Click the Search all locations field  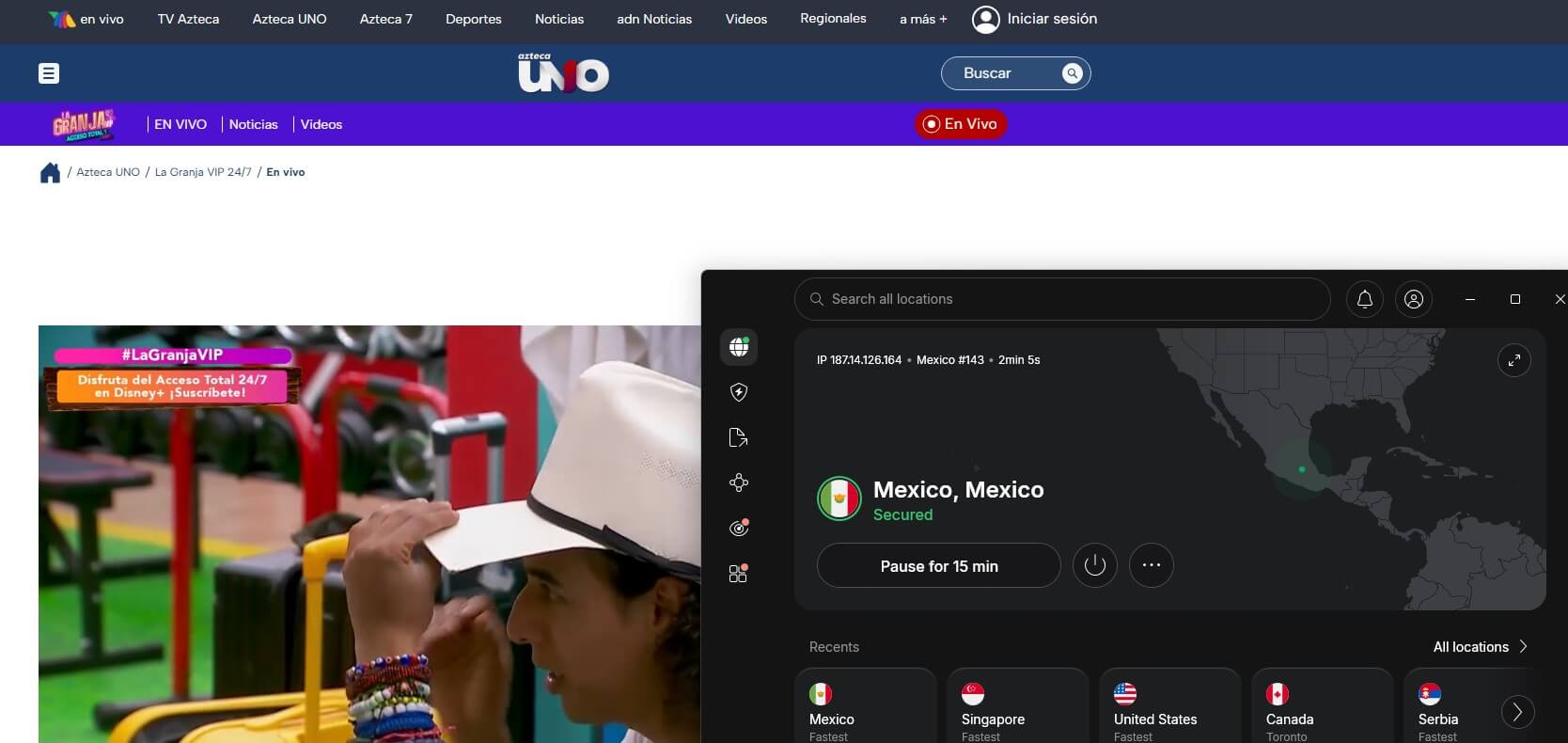click(1062, 299)
